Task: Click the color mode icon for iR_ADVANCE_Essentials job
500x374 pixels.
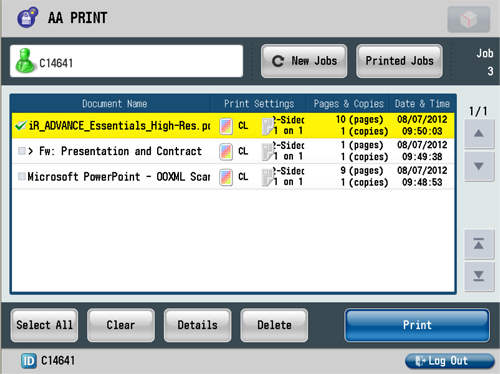Action: [x=226, y=126]
